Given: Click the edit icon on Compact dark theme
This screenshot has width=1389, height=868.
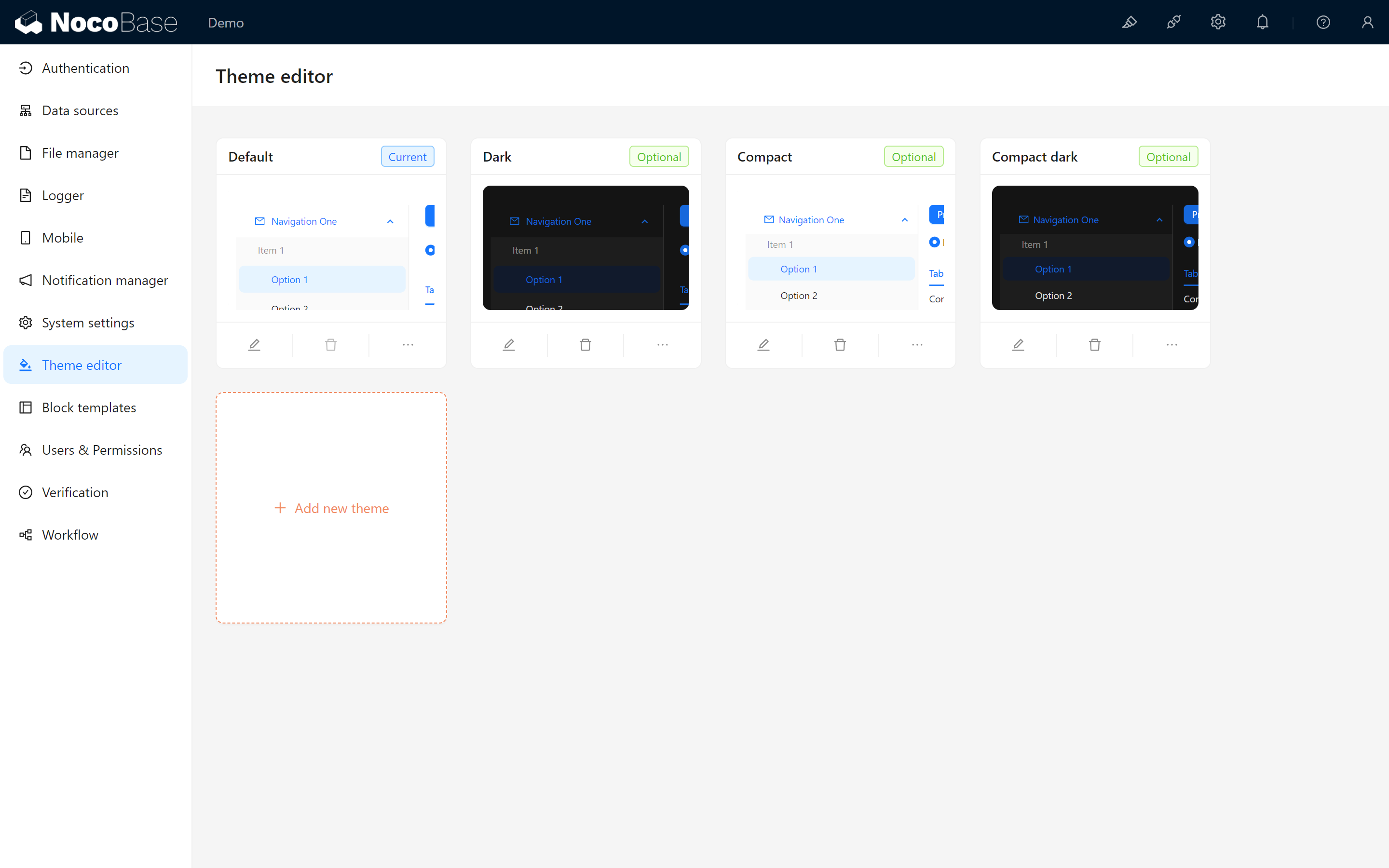Looking at the screenshot, I should click(1019, 344).
